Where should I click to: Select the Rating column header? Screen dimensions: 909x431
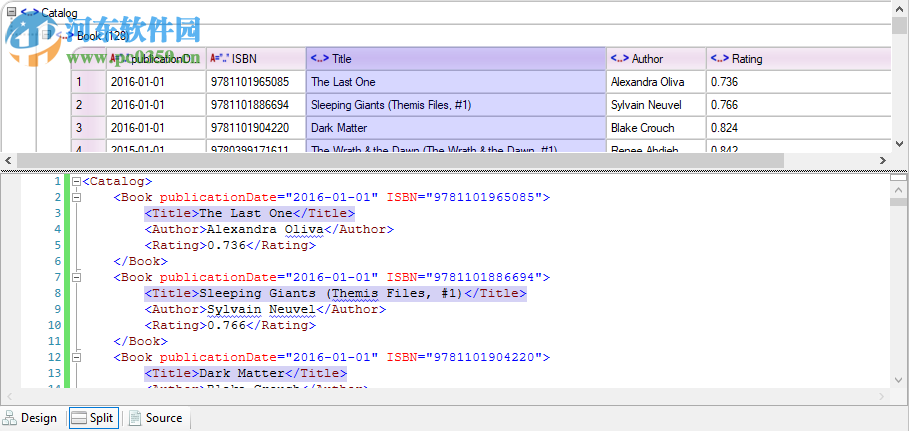[x=798, y=59]
